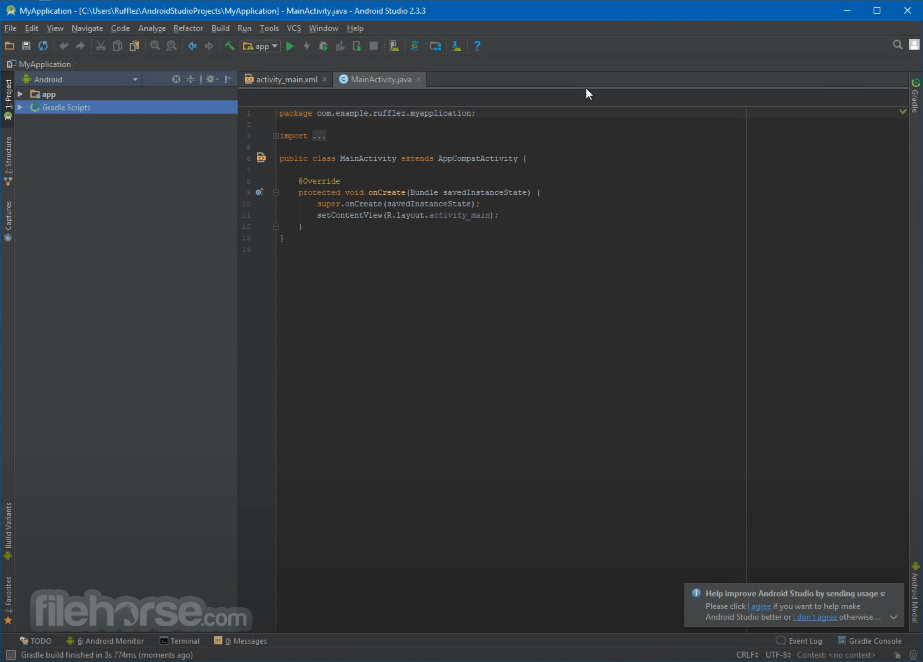Viewport: 923px width, 662px height.
Task: Toggle the Captures side tool window
Action: (x=8, y=221)
